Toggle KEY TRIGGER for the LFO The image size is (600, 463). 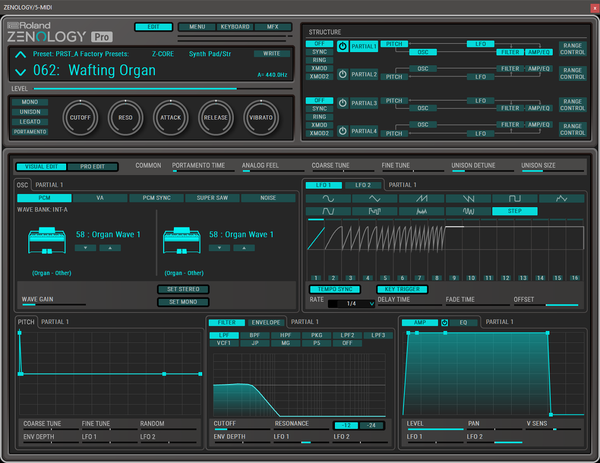click(x=402, y=289)
